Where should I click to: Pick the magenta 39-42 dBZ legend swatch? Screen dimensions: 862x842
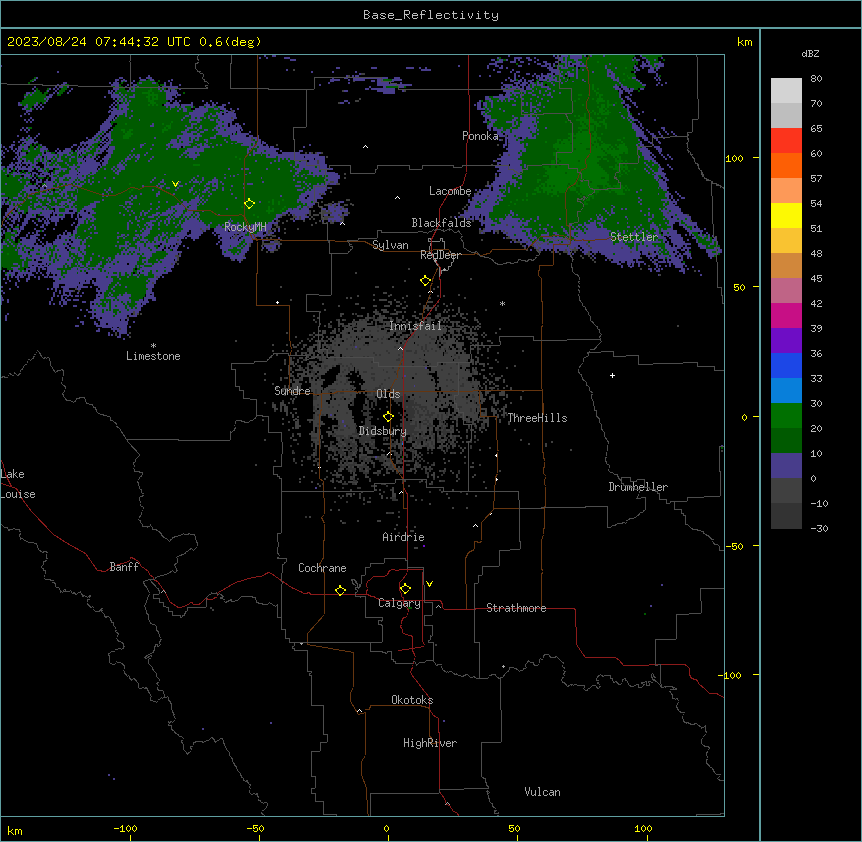coord(786,315)
